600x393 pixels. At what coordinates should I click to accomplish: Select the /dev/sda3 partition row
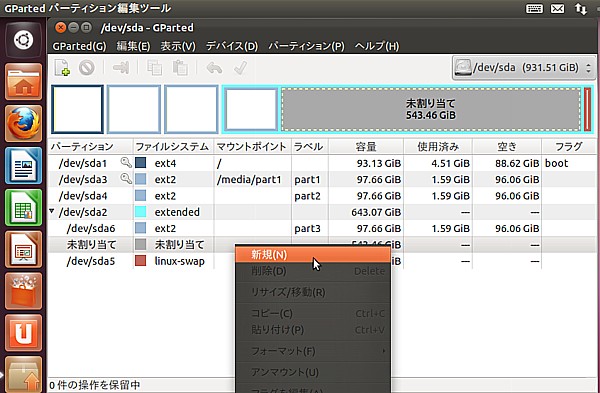click(x=322, y=179)
